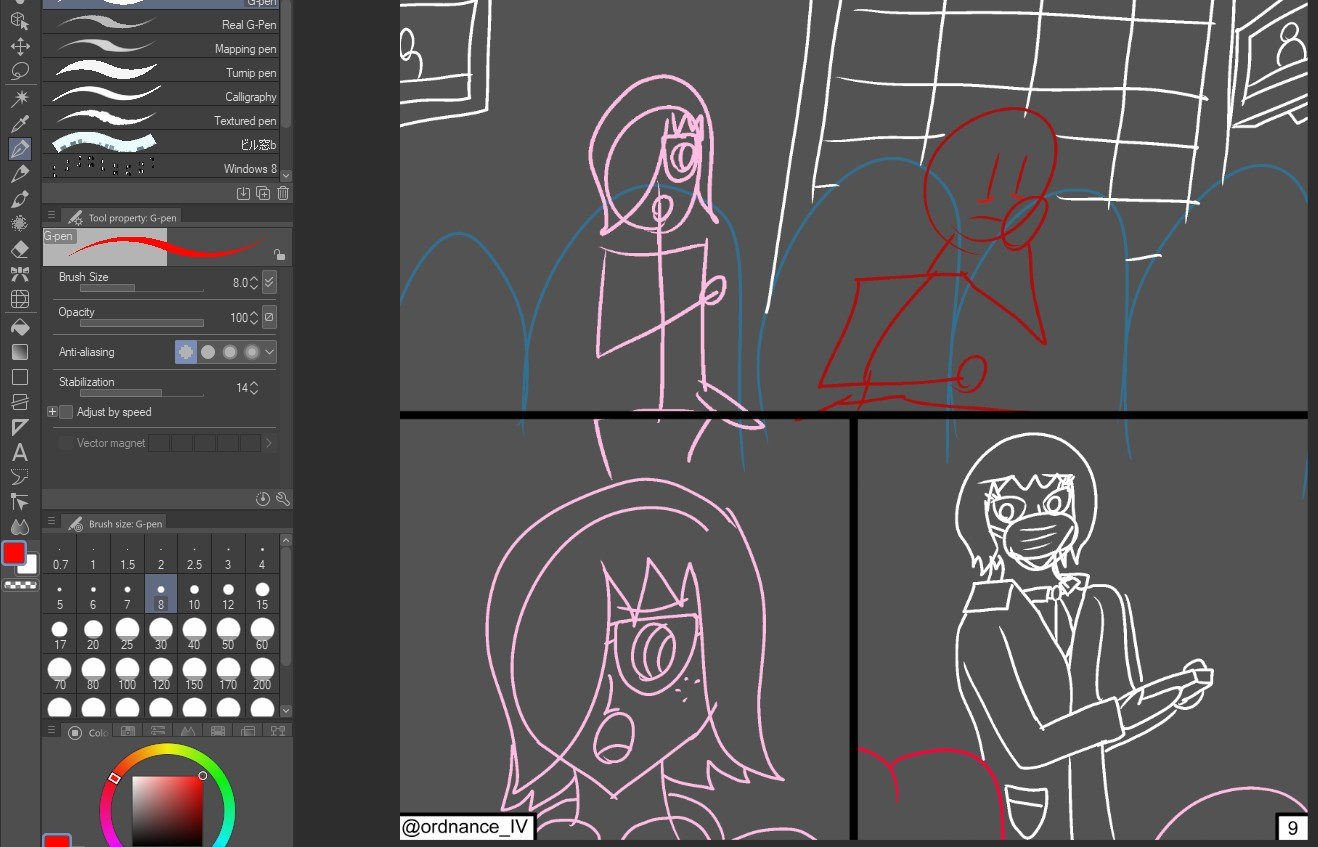Select the Gradient tool
Image resolution: width=1318 pixels, height=847 pixels.
[x=19, y=352]
